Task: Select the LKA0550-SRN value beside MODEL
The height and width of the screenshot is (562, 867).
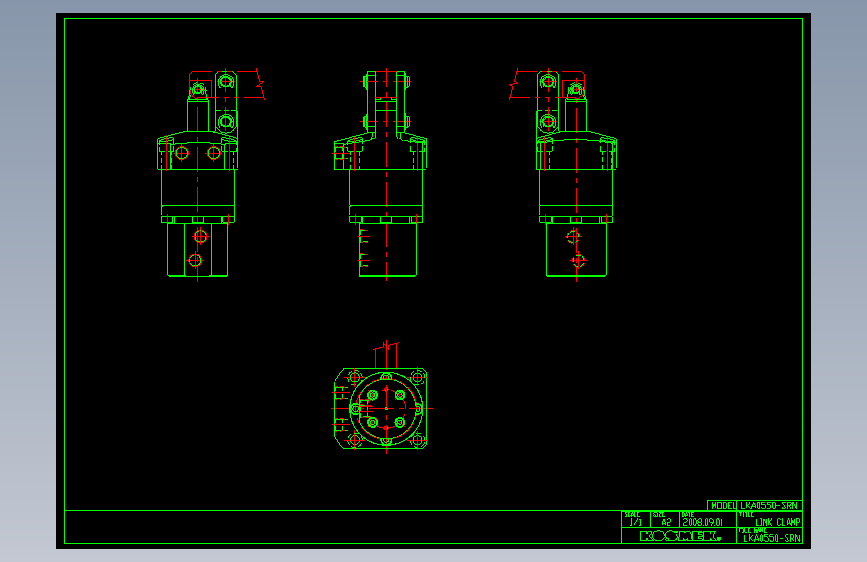Action: [769, 506]
